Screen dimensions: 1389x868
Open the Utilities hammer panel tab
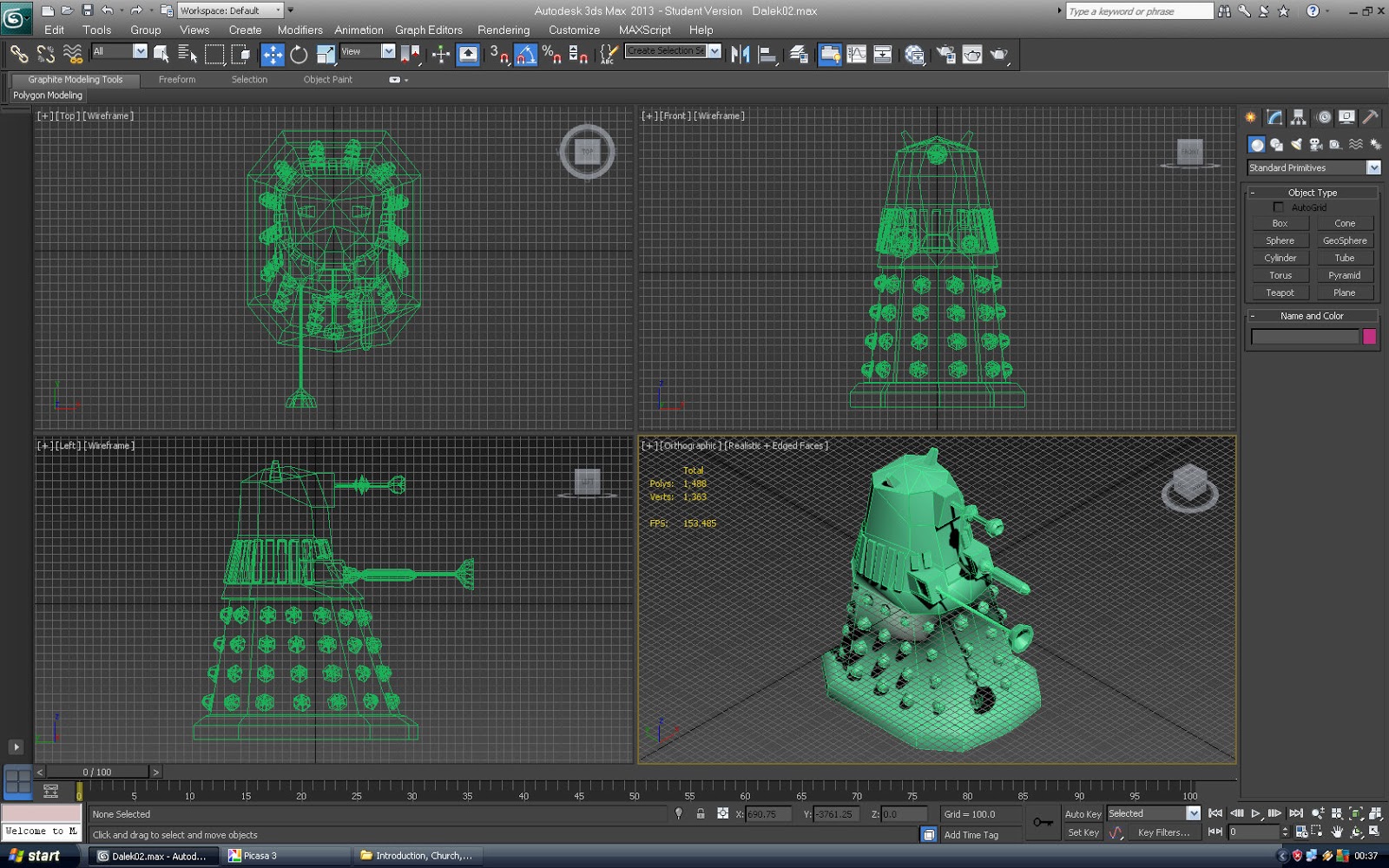pos(1370,117)
